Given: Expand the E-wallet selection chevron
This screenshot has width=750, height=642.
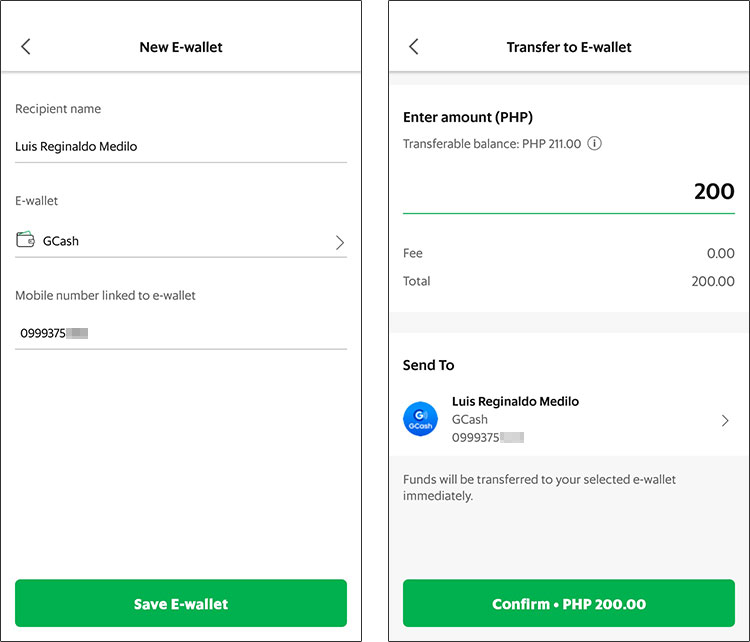Looking at the screenshot, I should (340, 243).
